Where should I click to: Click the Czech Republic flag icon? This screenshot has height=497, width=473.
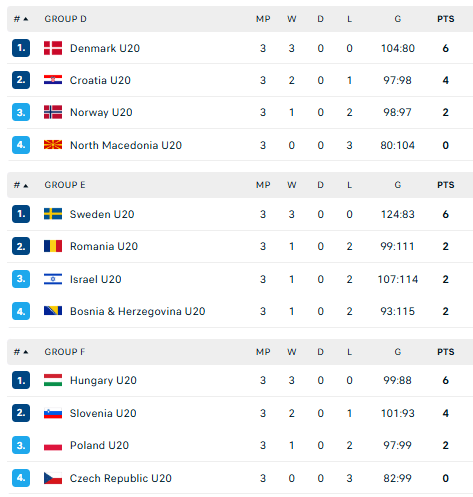(53, 478)
